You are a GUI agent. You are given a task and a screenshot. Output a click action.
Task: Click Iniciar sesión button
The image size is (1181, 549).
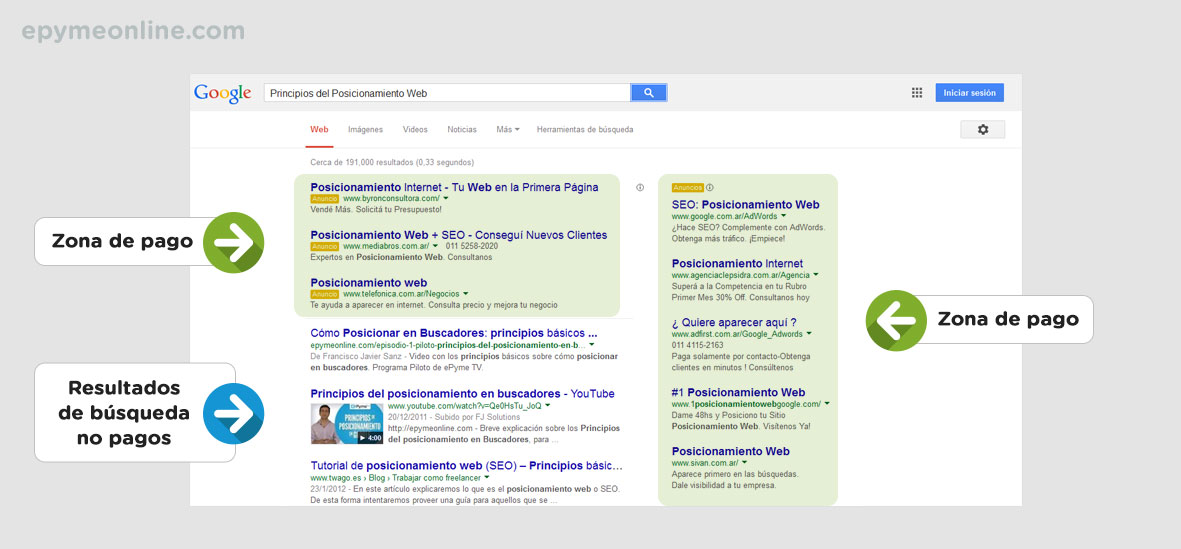coord(969,93)
